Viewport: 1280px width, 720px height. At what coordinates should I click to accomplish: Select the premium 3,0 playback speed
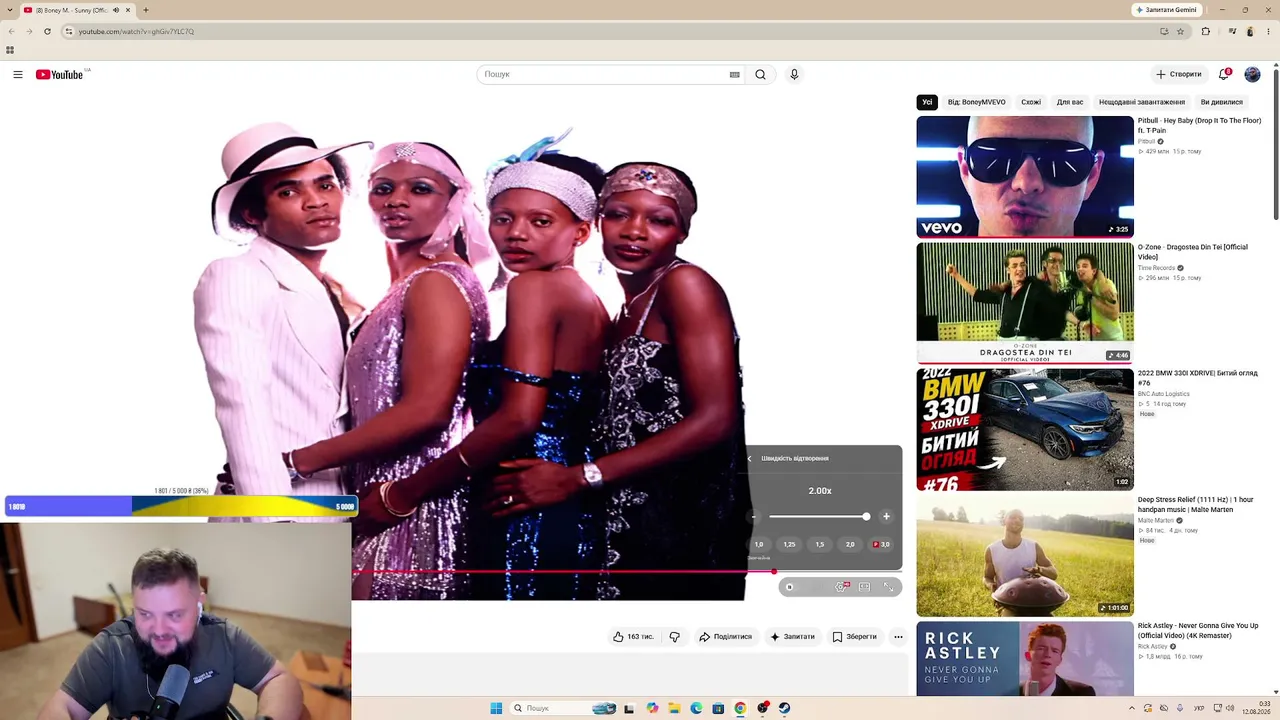(x=881, y=544)
